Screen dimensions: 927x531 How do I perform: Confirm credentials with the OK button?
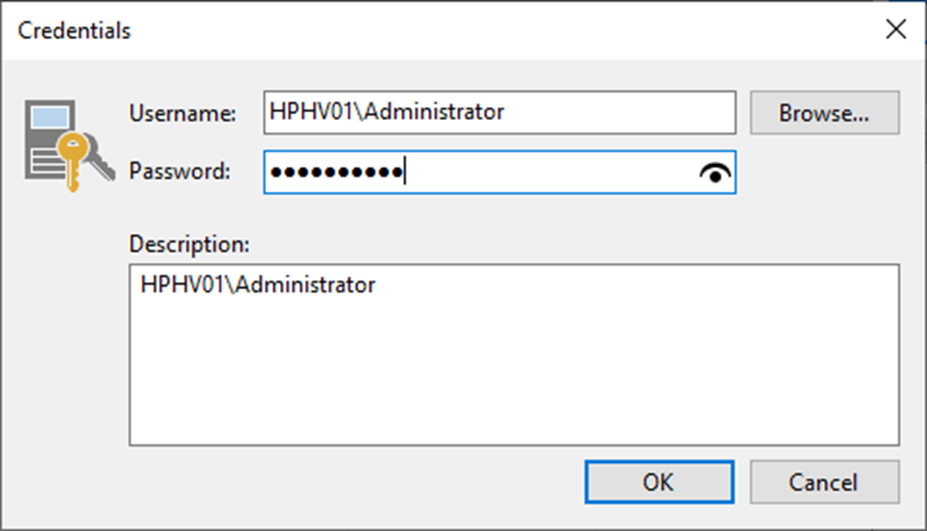(x=659, y=482)
